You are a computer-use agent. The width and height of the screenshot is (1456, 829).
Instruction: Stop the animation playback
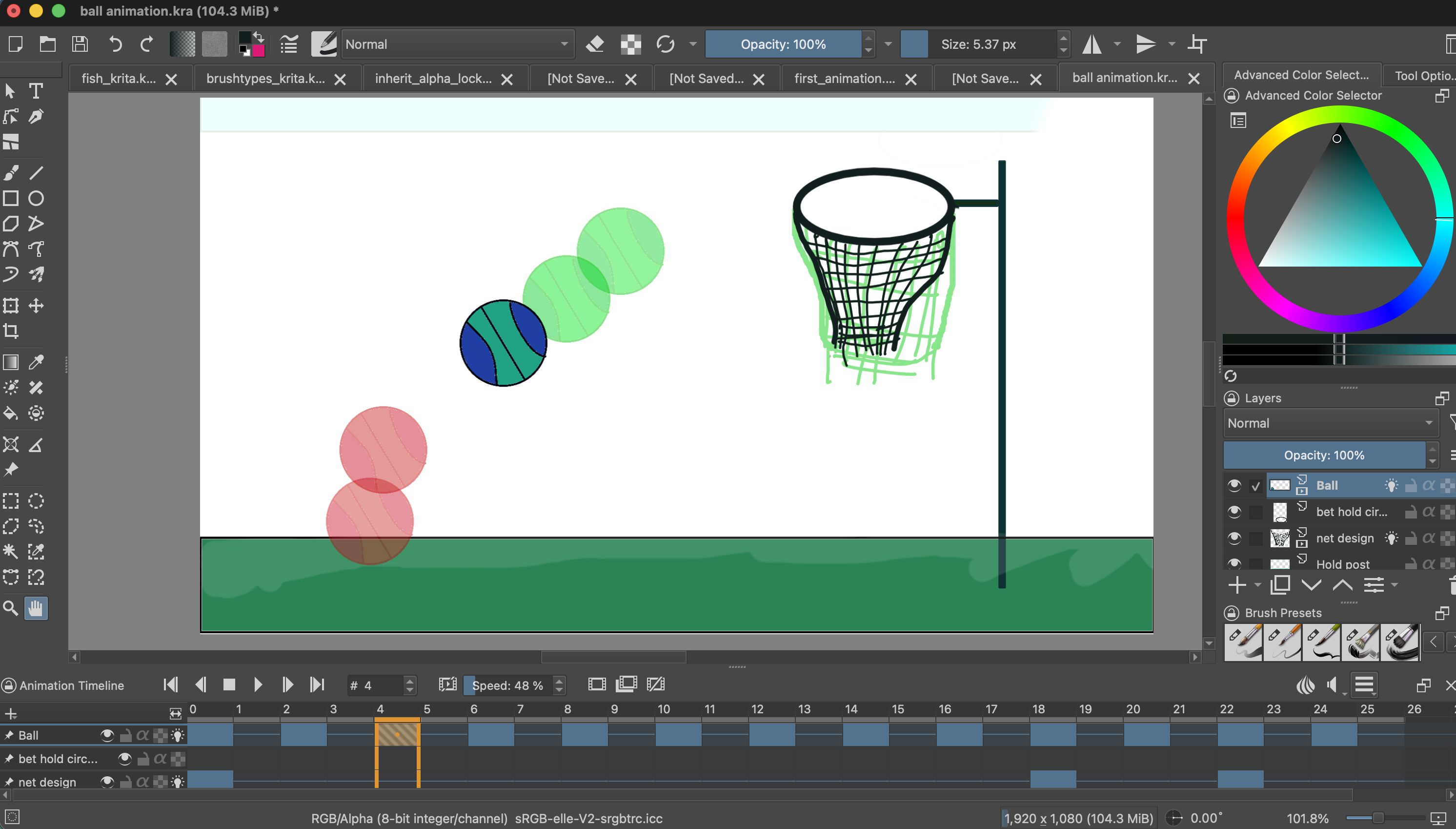click(229, 684)
